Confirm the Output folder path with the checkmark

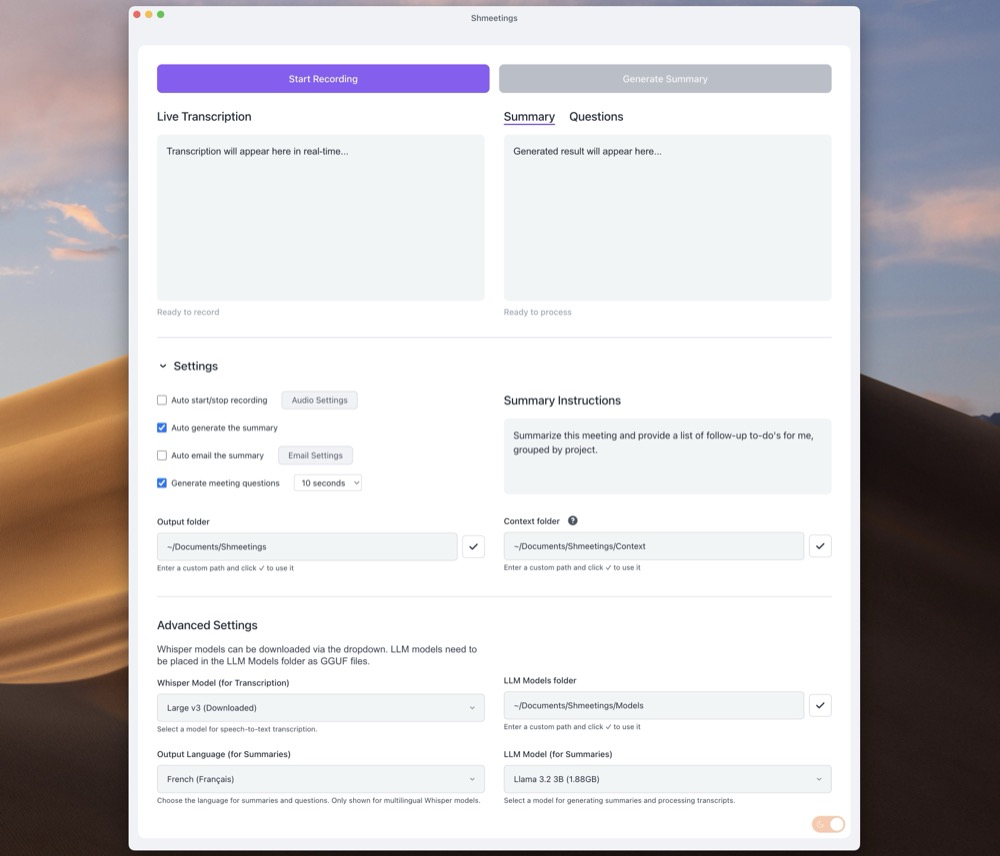click(473, 546)
